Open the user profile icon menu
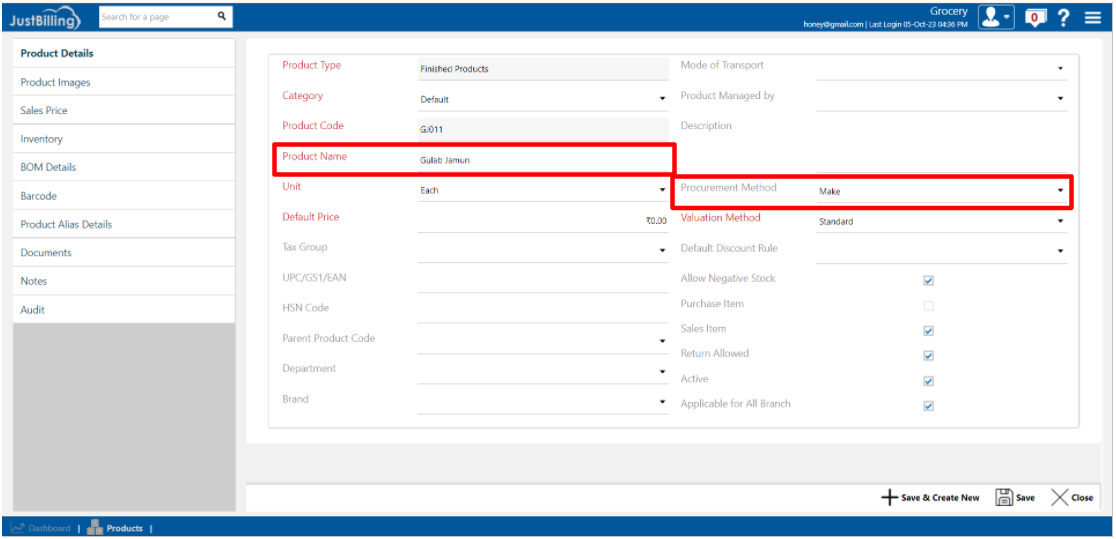 [995, 17]
